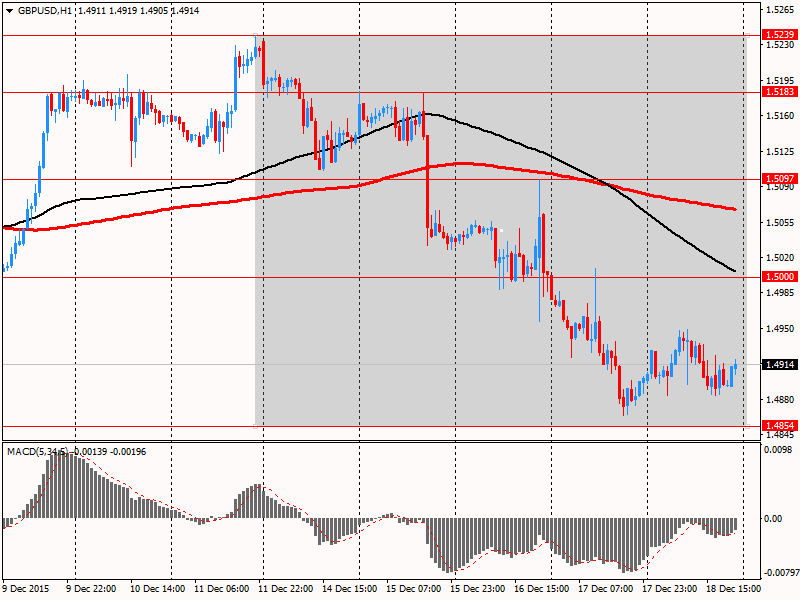Select the 1.5055 price scale value

coord(781,222)
